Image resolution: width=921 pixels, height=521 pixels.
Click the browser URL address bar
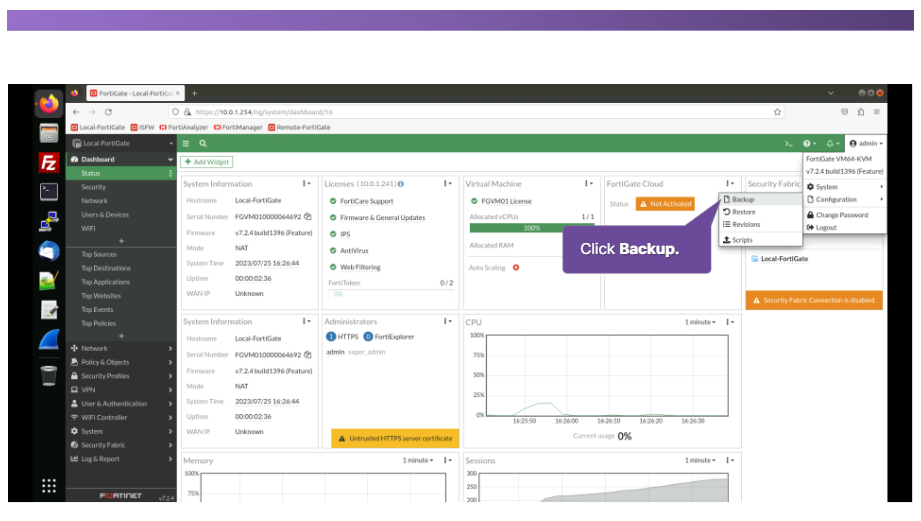point(476,112)
